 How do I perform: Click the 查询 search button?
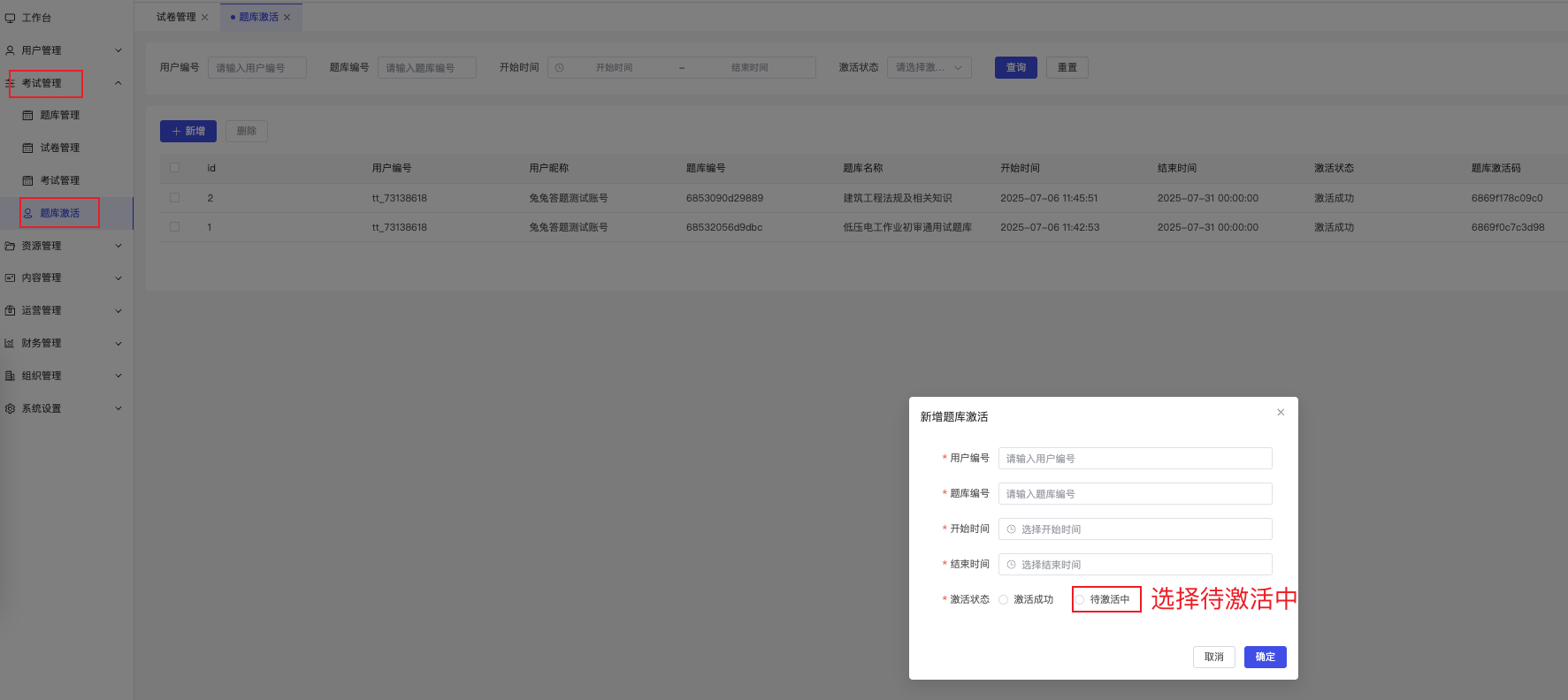pyautogui.click(x=1016, y=68)
